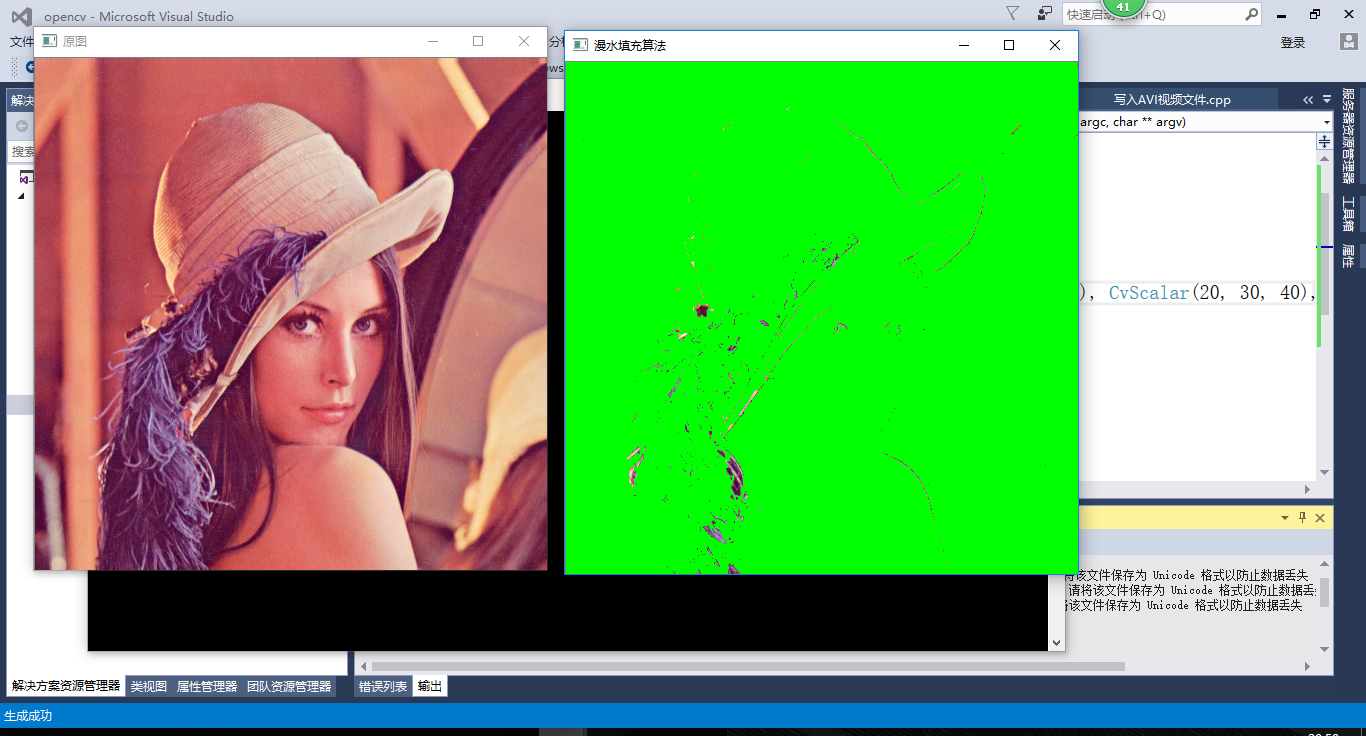The height and width of the screenshot is (736, 1366).
Task: Click the Visual Studio logo icon
Action: pos(21,16)
